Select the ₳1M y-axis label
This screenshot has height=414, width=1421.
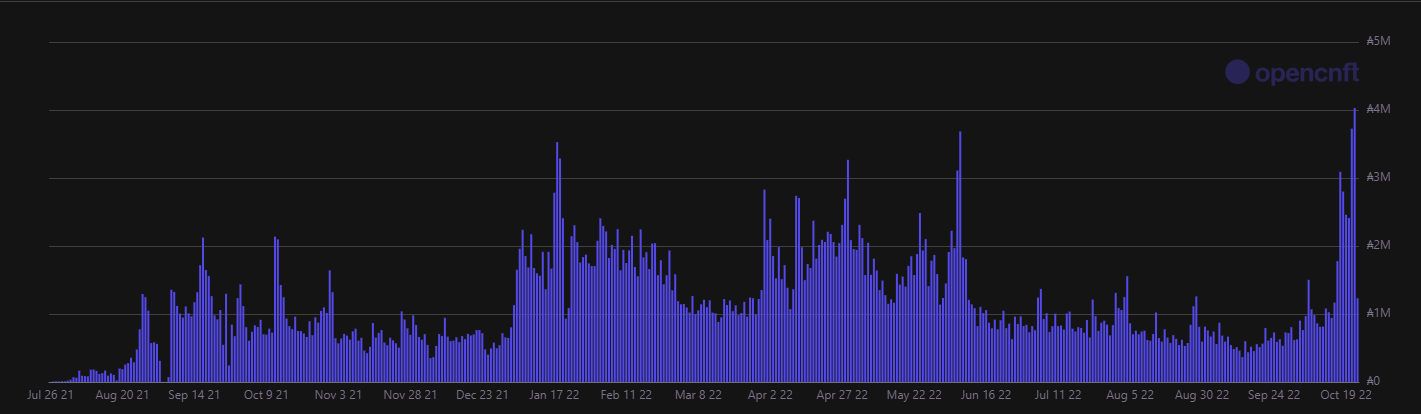[x=1378, y=313]
